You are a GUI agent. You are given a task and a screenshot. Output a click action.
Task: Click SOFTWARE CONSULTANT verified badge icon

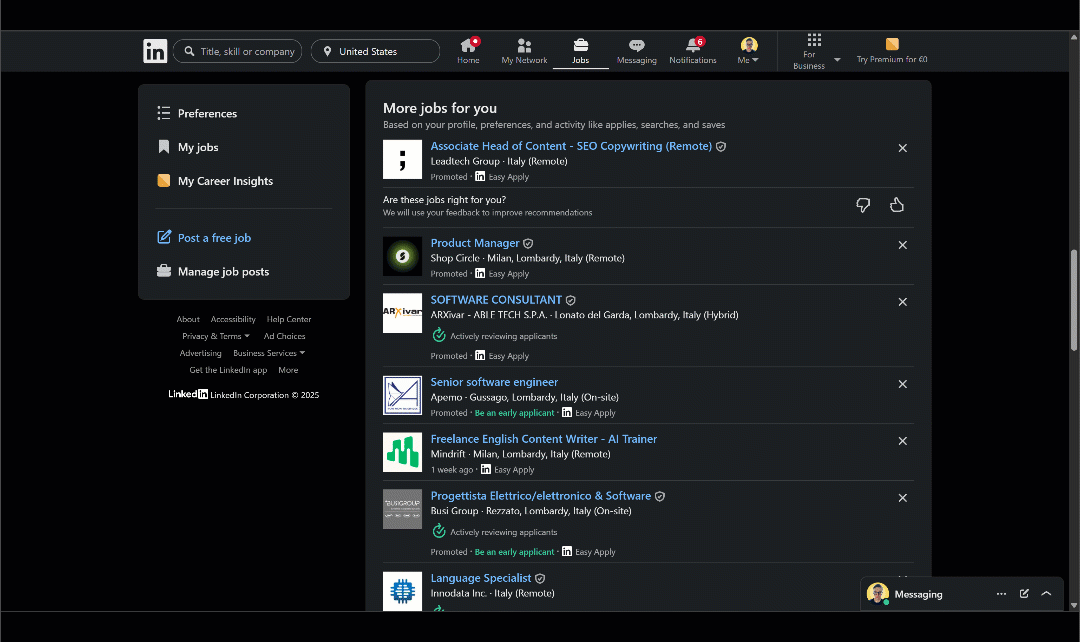click(570, 300)
